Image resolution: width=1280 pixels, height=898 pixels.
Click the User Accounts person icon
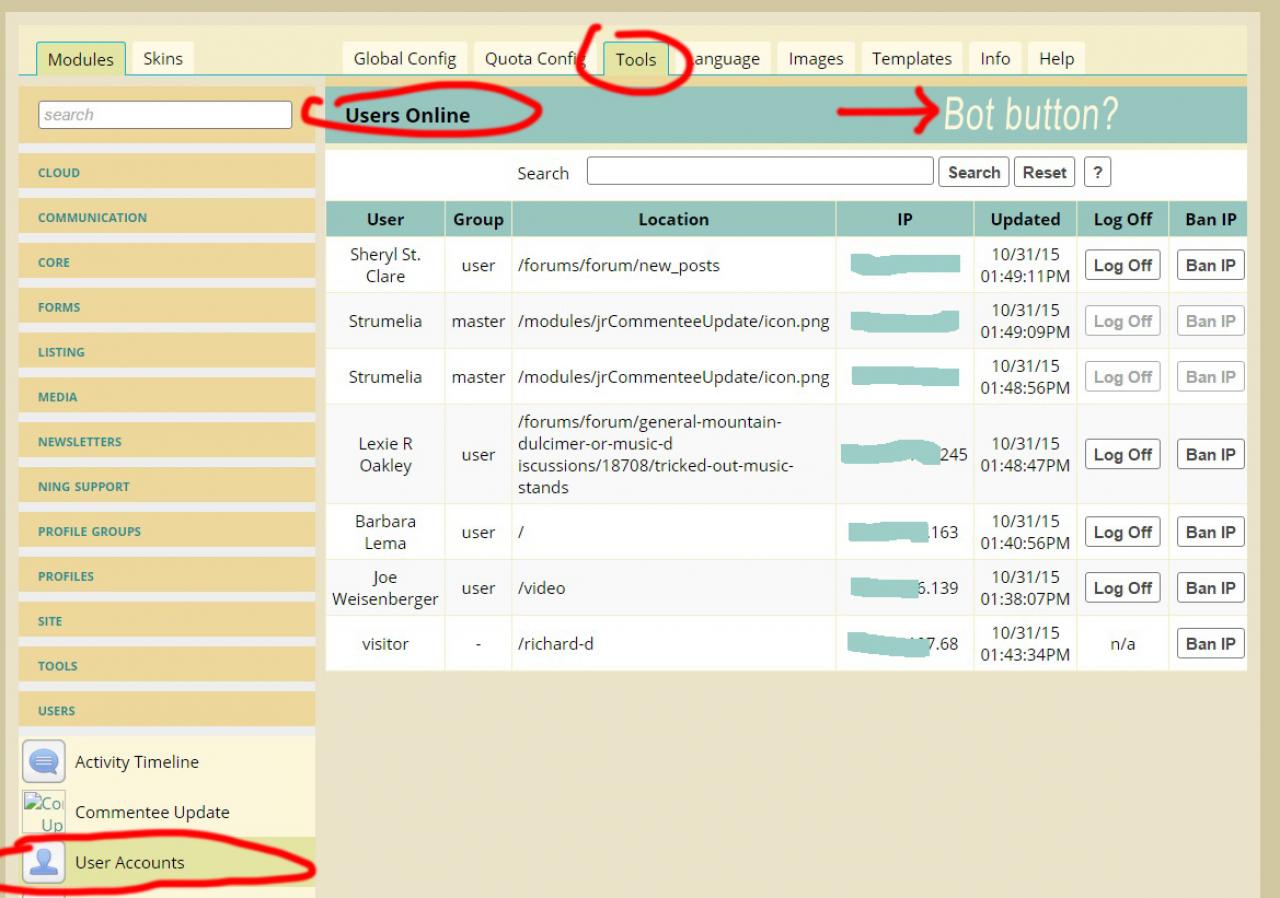click(x=44, y=862)
